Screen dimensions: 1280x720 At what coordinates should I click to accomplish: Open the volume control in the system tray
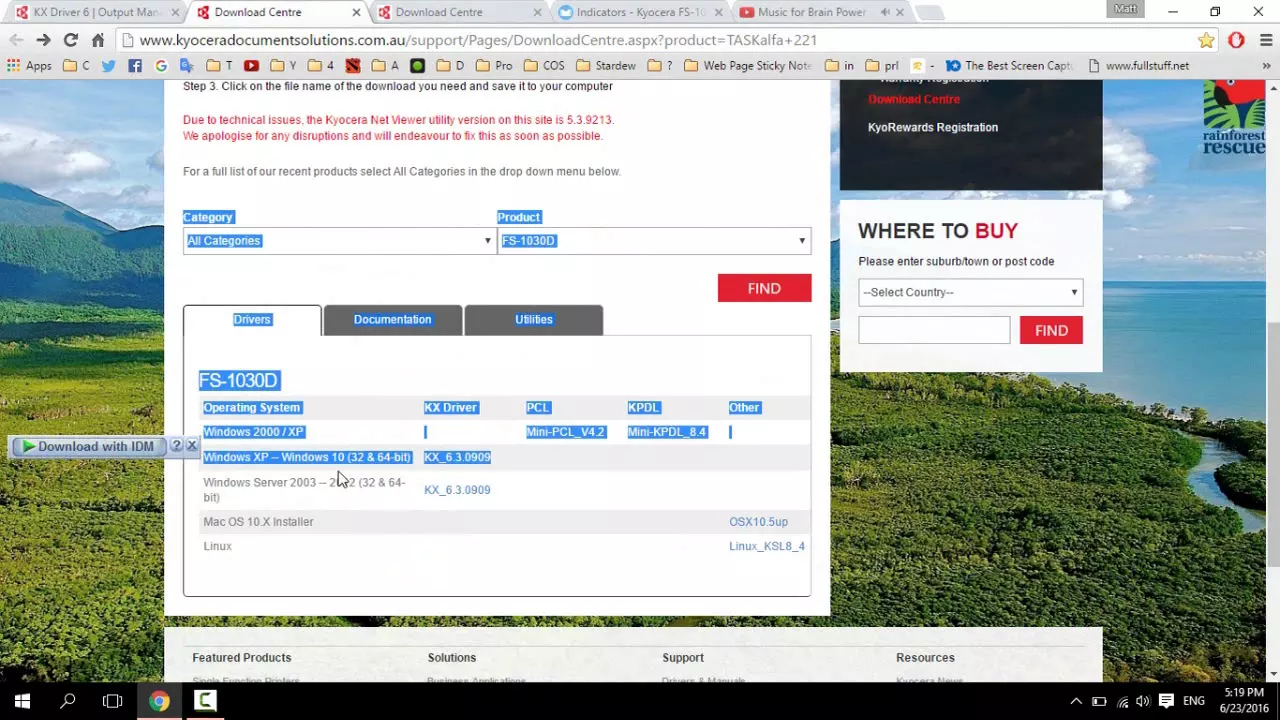tap(1142, 701)
